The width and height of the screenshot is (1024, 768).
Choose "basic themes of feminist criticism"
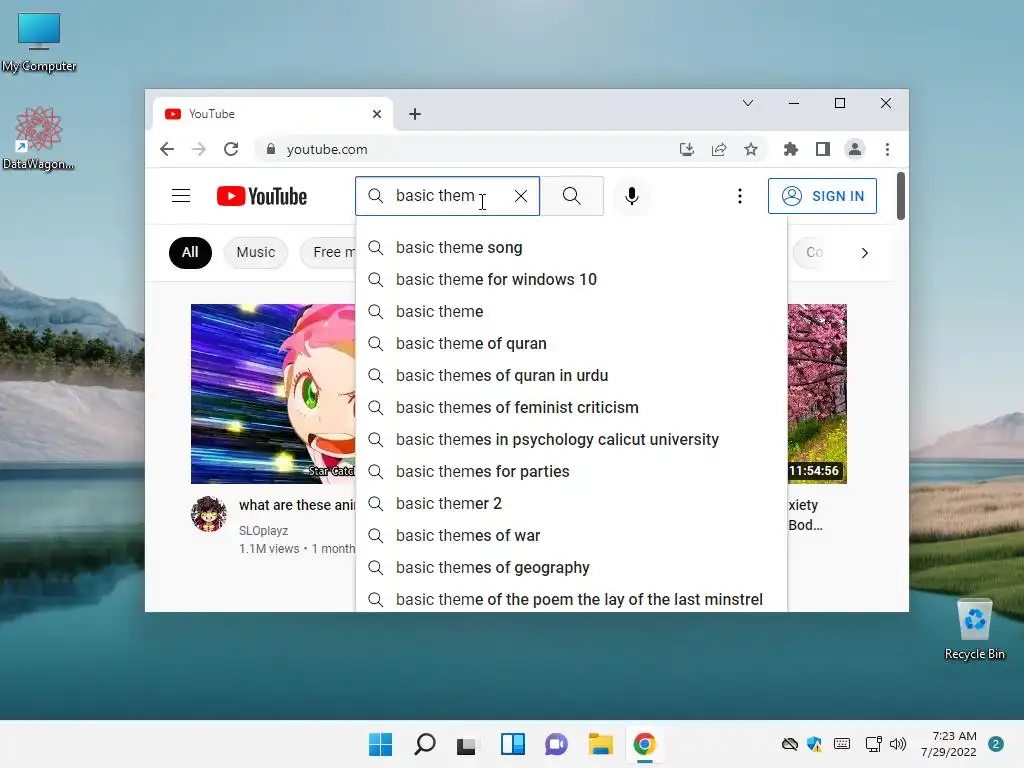click(571, 408)
